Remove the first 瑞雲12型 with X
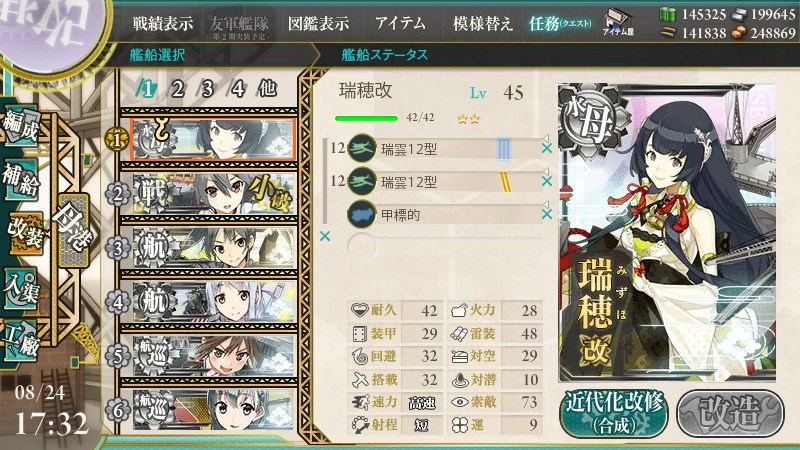800x450 pixels. (x=546, y=148)
